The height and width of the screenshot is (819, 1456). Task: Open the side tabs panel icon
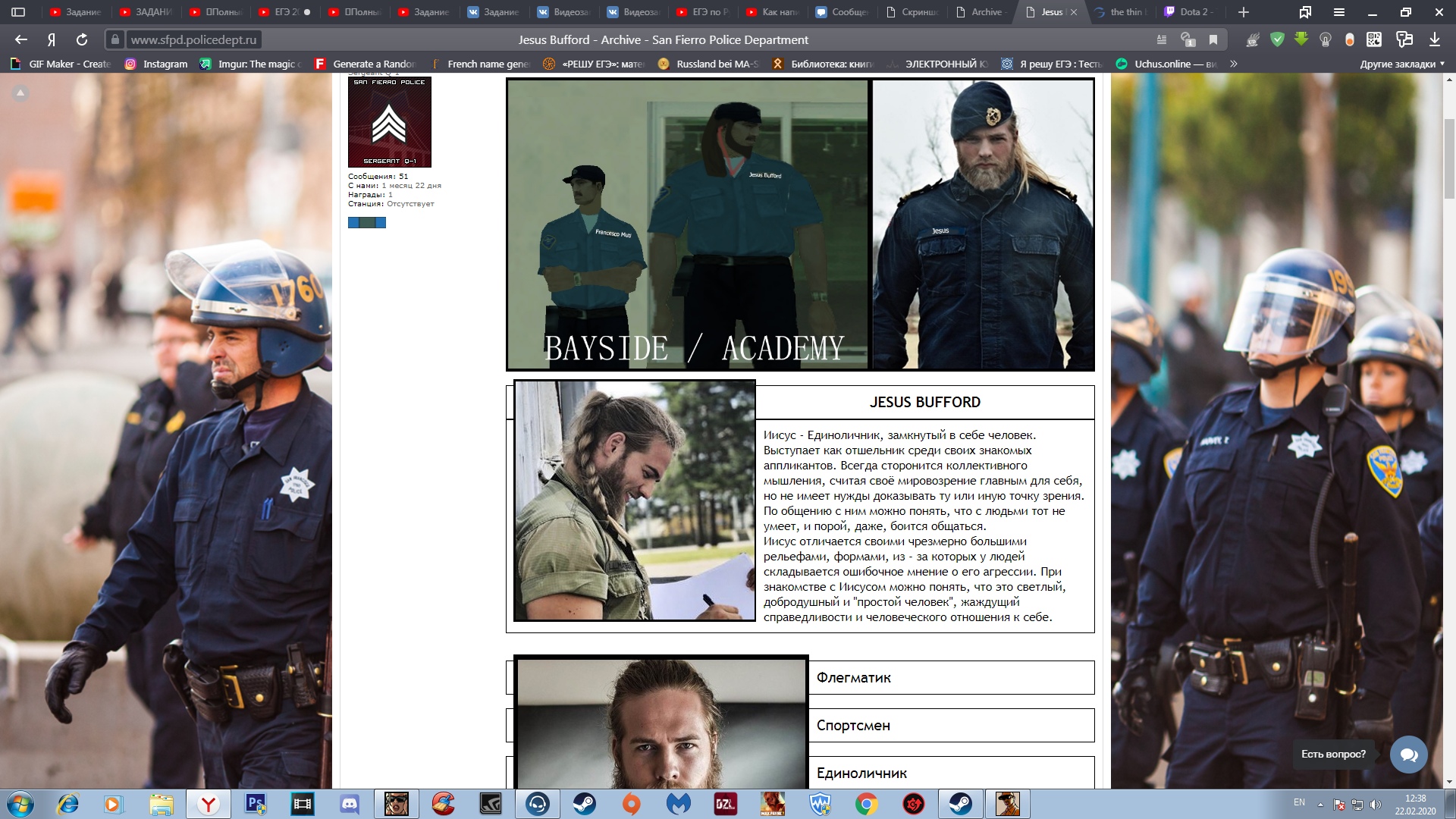coord(18,12)
